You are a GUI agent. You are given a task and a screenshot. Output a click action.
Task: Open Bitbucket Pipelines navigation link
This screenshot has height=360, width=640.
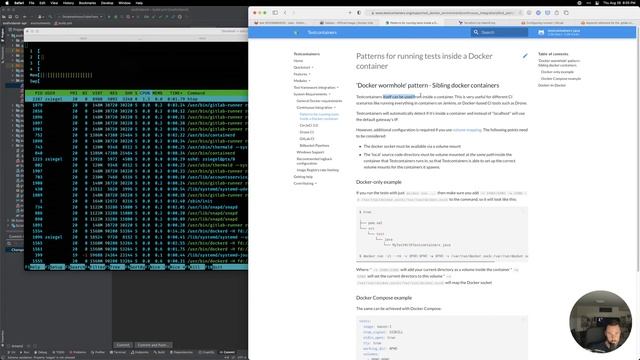pos(314,145)
